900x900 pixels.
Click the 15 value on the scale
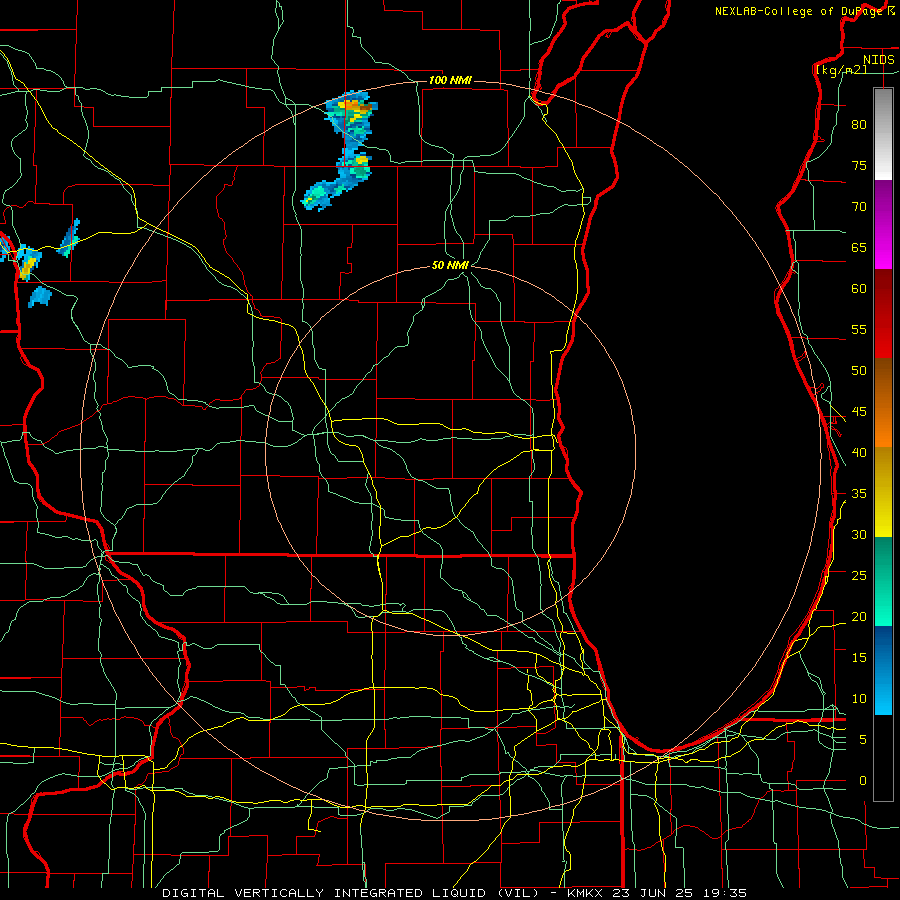click(859, 657)
